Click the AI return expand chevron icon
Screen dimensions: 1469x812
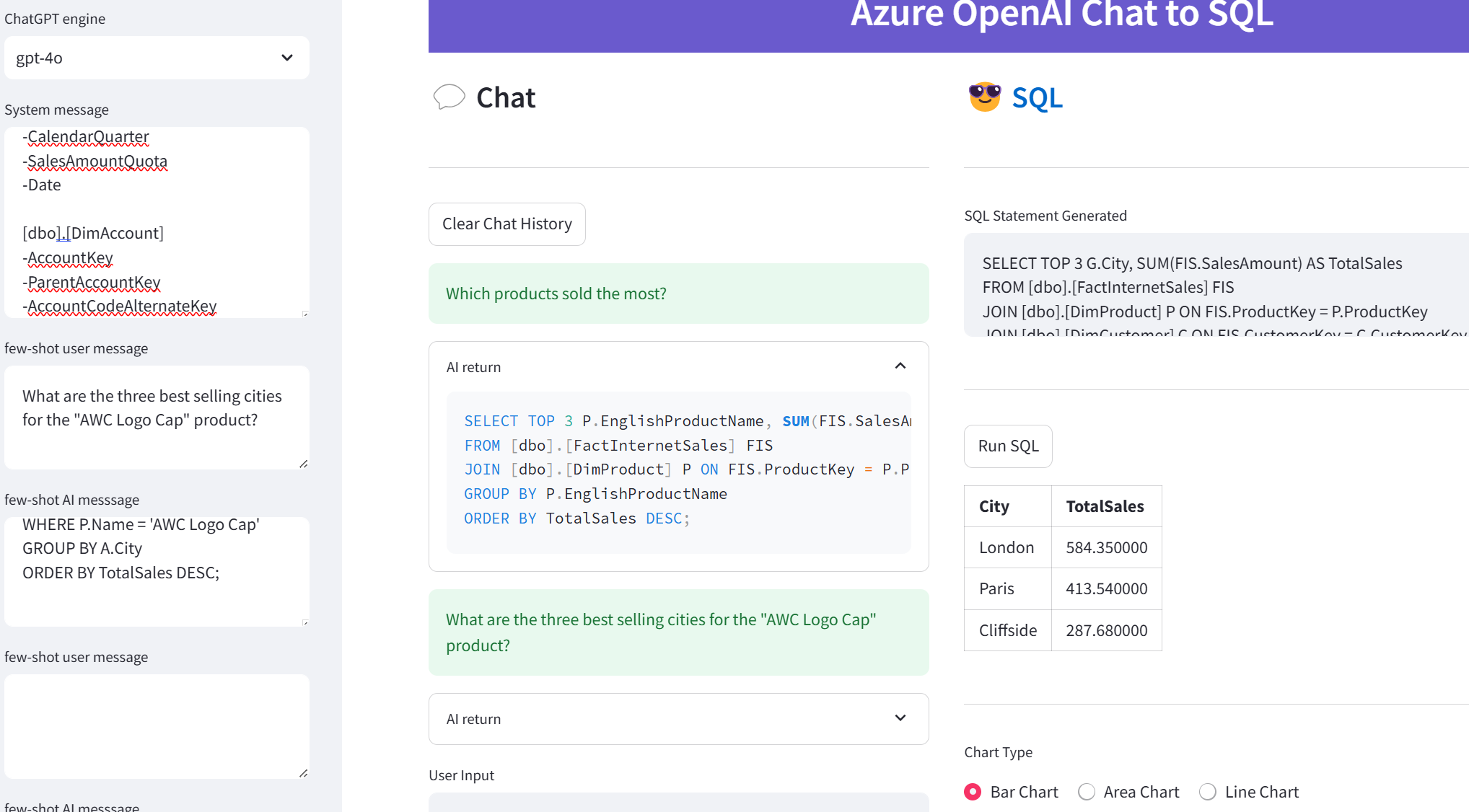[x=899, y=718]
